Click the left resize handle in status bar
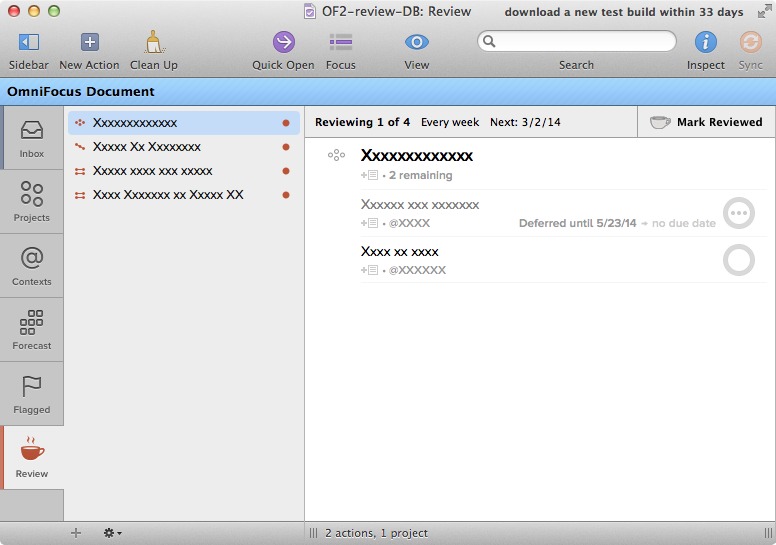This screenshot has height=545, width=776. 313,533
